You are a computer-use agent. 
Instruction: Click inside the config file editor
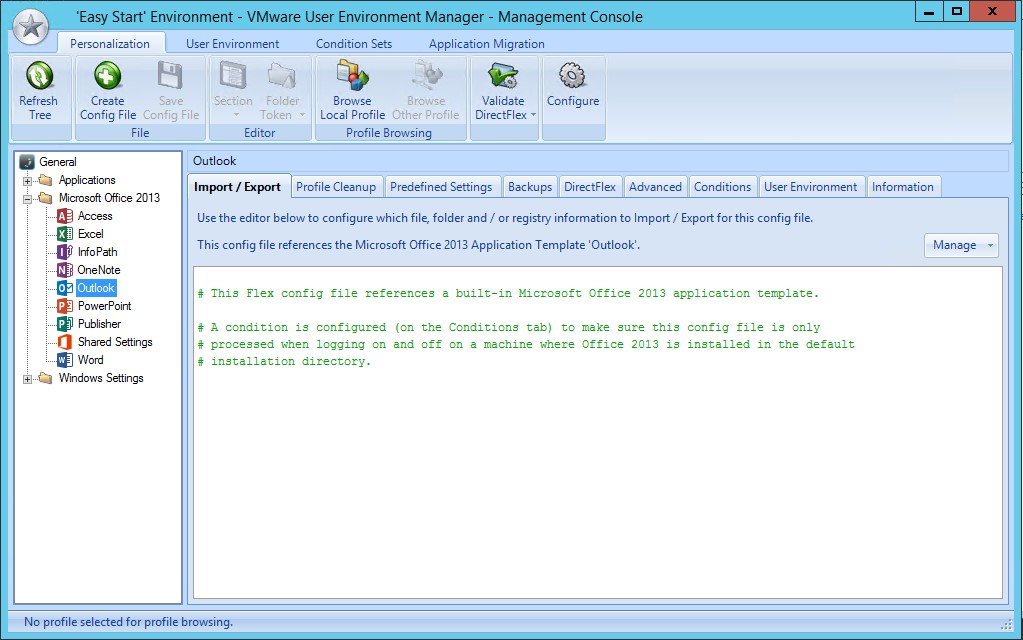tap(598, 432)
